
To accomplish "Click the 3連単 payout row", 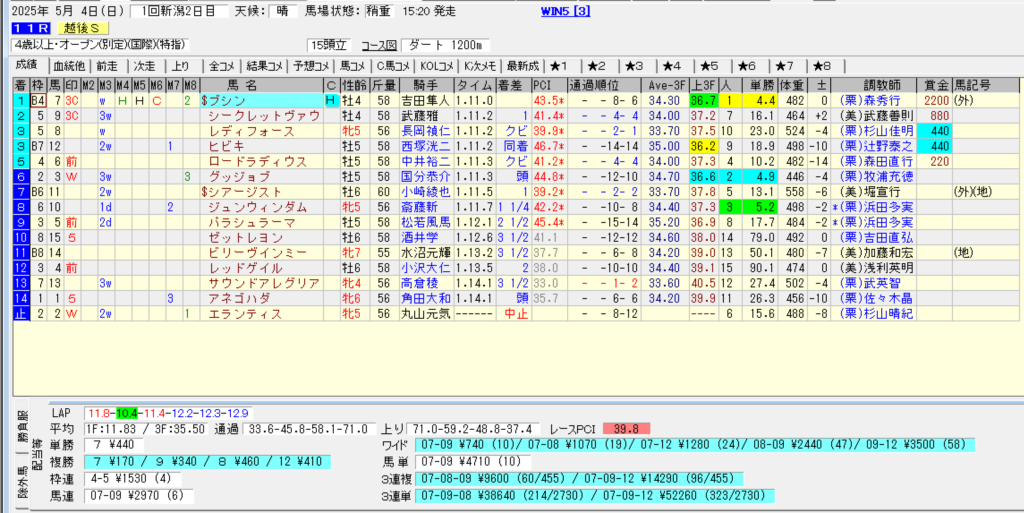I will (597, 496).
